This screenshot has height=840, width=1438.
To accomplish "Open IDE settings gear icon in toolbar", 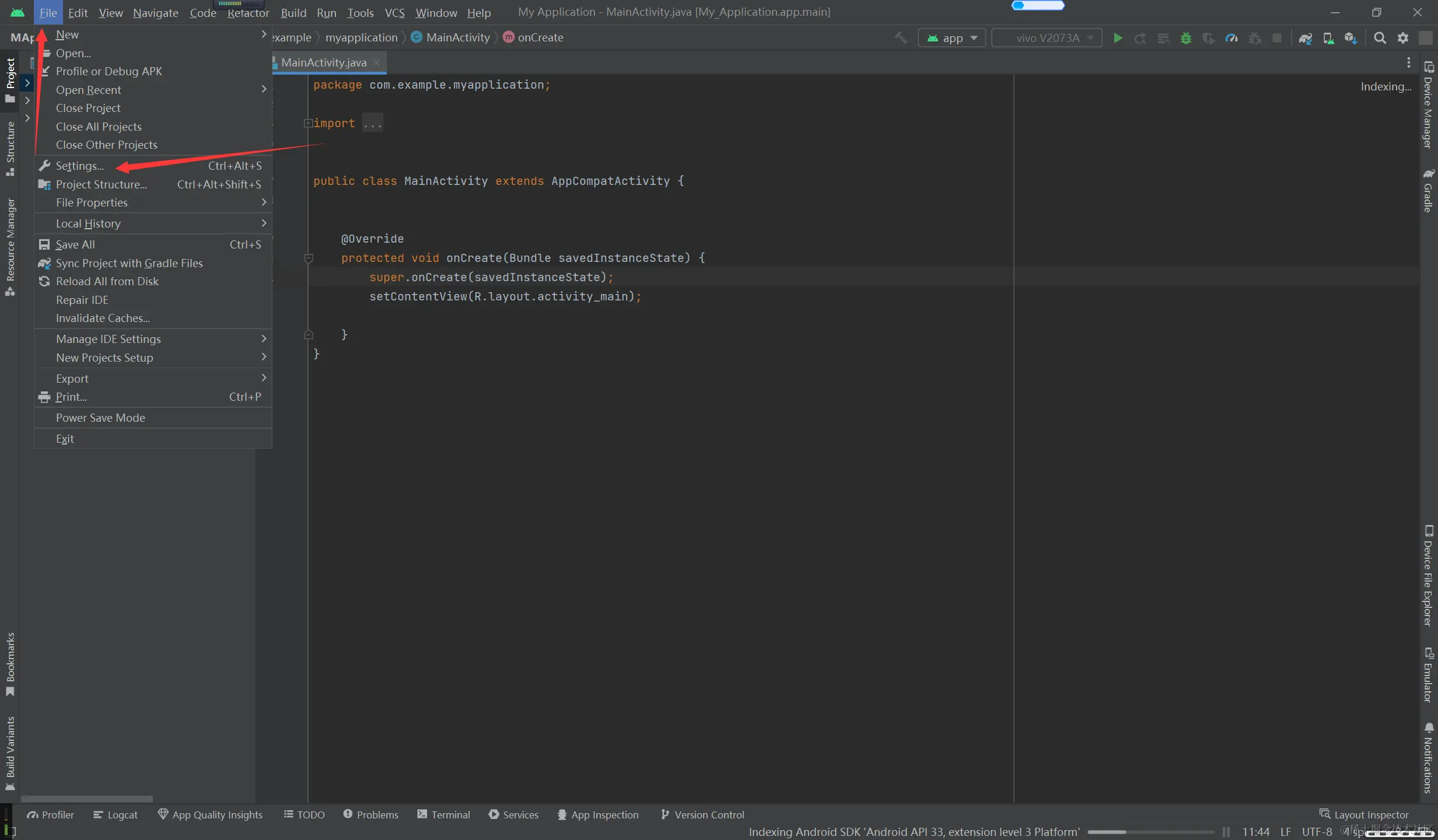I will coord(1403,38).
